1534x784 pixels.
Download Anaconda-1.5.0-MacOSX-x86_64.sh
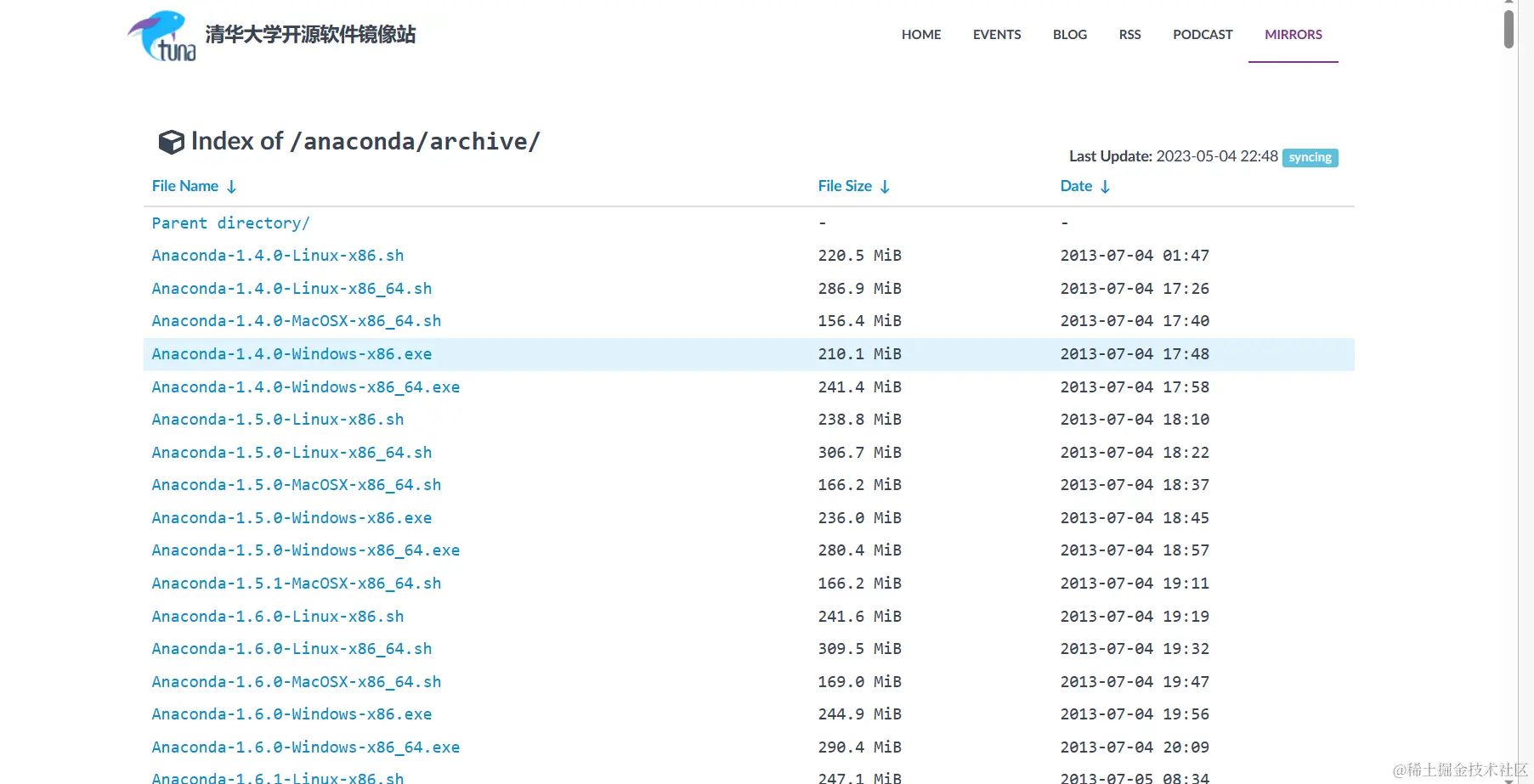[297, 485]
